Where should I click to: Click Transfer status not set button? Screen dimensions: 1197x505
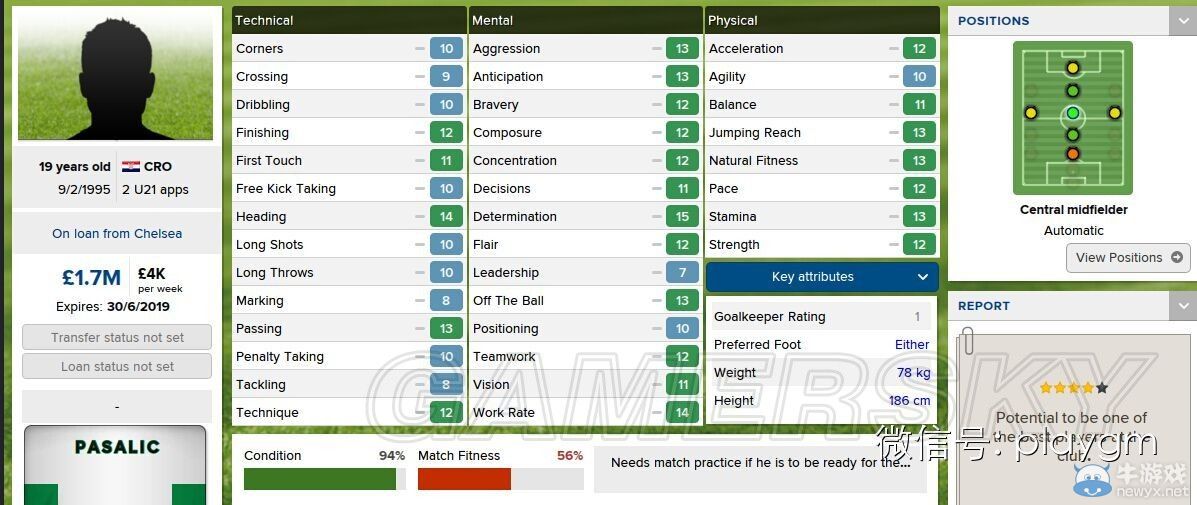(x=117, y=337)
